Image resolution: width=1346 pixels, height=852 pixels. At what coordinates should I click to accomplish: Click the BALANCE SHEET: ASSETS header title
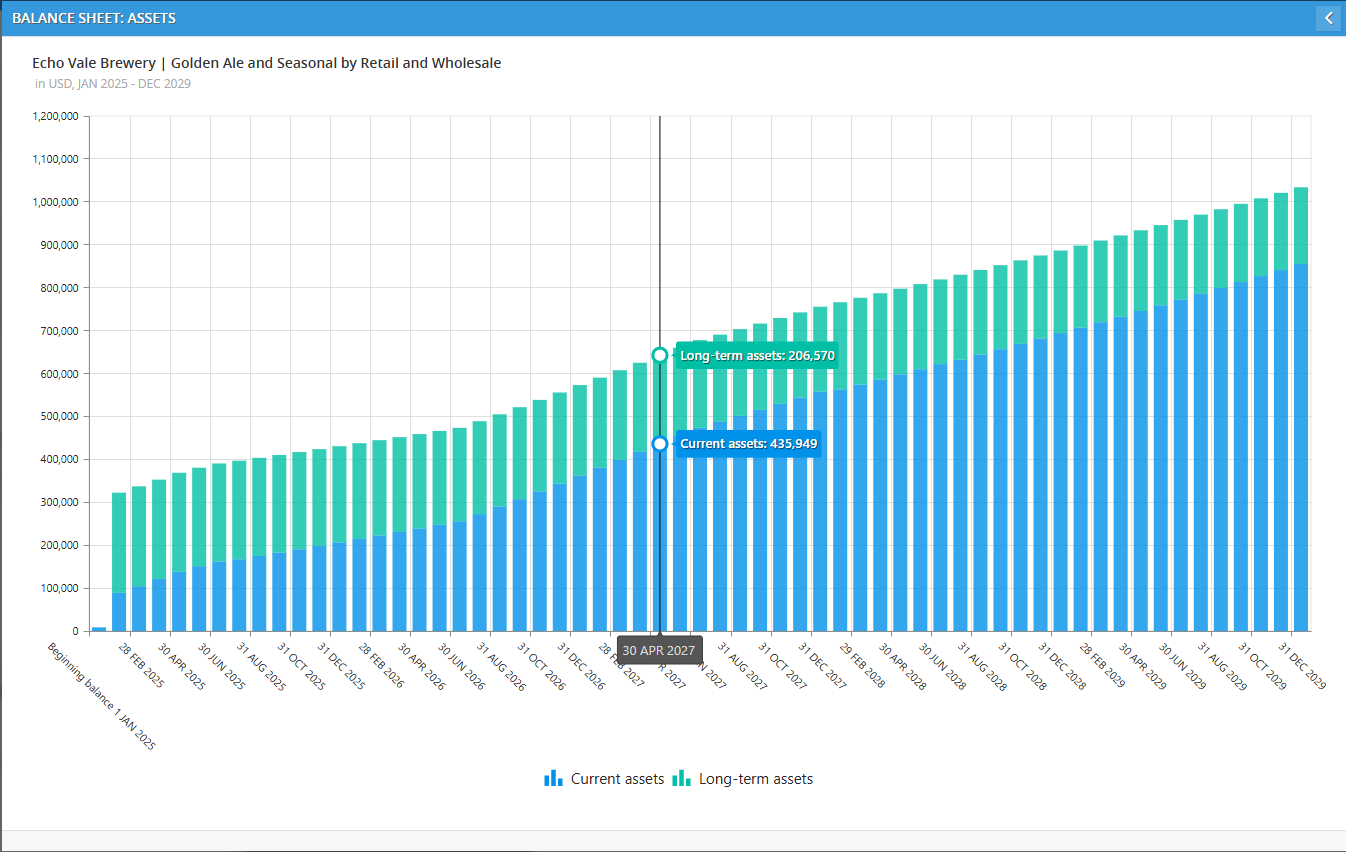(94, 18)
